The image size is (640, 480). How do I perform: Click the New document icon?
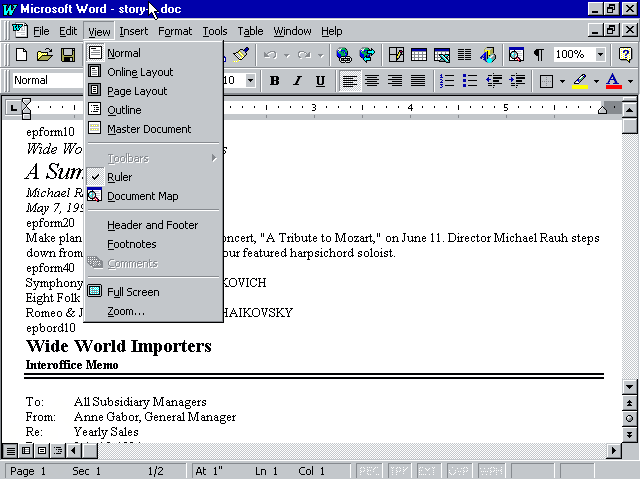(x=21, y=54)
